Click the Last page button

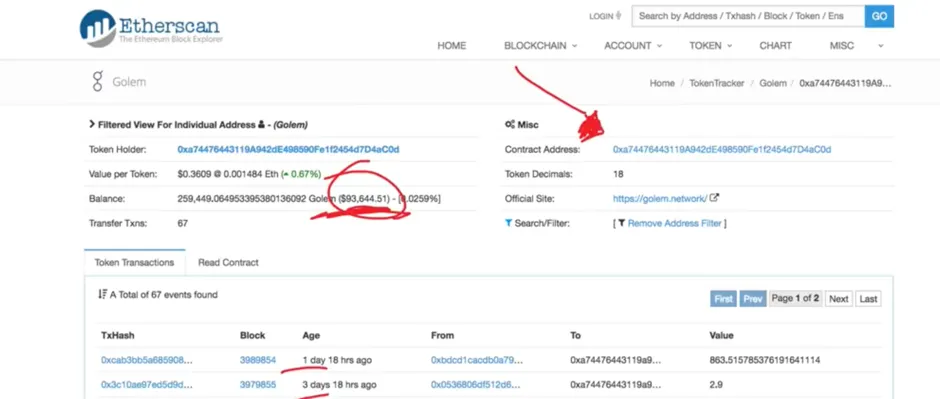pos(868,298)
